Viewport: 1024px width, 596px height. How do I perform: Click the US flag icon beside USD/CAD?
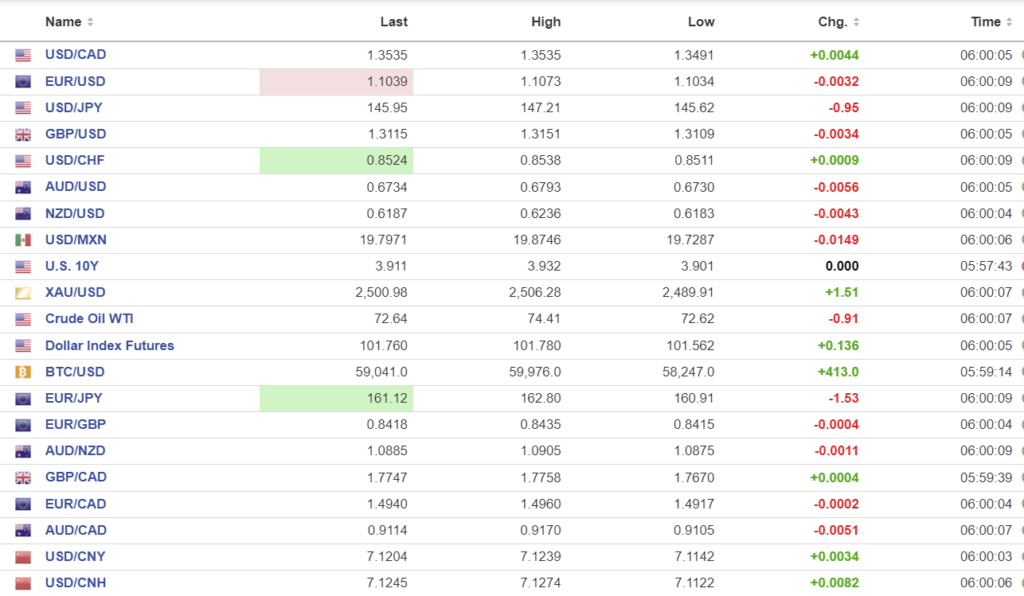coord(23,55)
